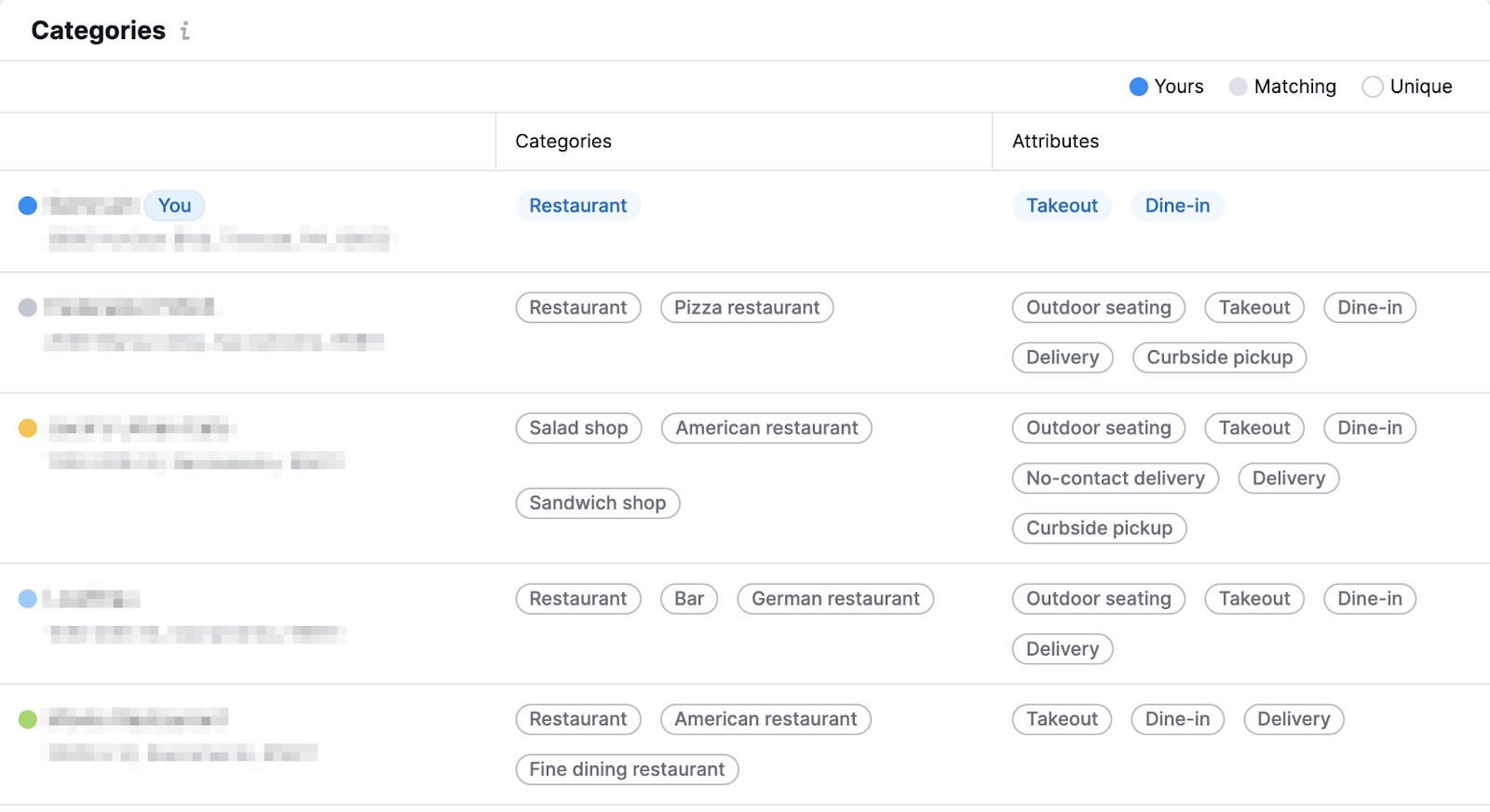Click the info icon beside Categories title
Viewport: 1490px width, 812px height.
[x=185, y=32]
